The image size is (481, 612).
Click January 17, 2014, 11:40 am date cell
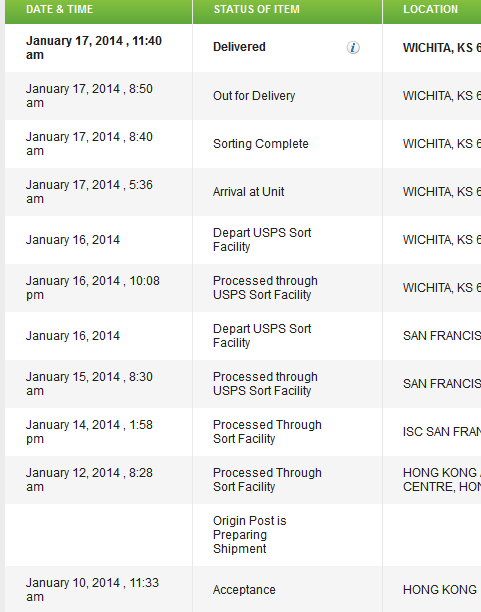[94, 48]
